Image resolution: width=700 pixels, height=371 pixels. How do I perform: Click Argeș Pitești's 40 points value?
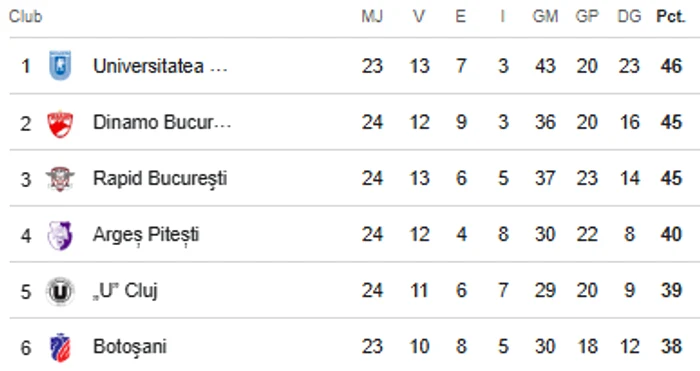point(671,234)
